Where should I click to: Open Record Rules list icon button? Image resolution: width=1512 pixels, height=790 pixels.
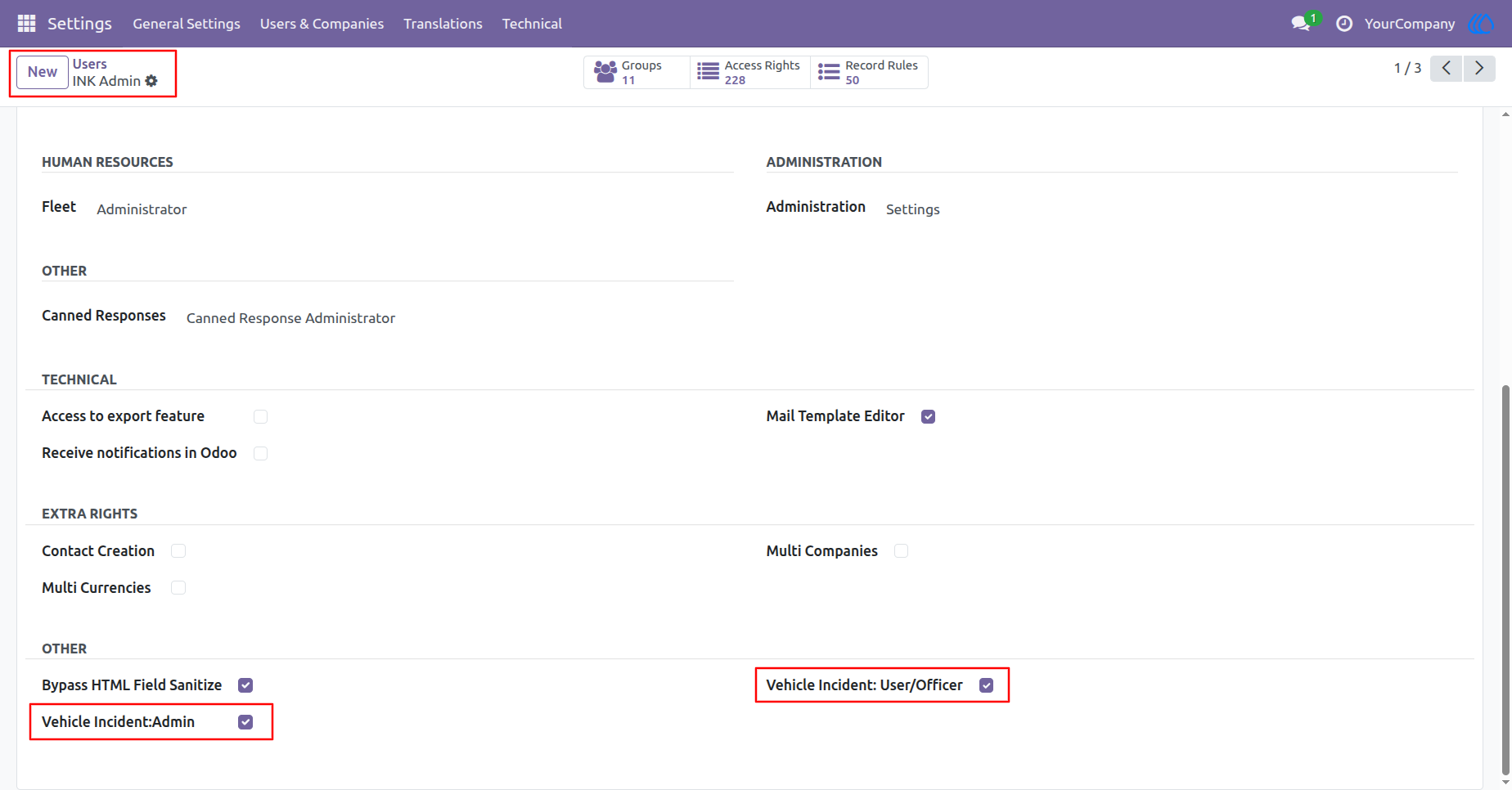(x=869, y=72)
